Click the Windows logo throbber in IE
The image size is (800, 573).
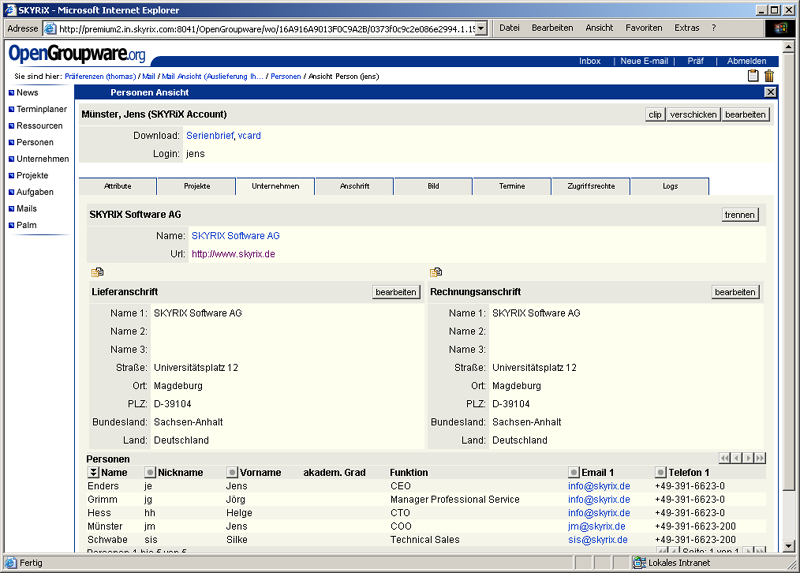[780, 28]
